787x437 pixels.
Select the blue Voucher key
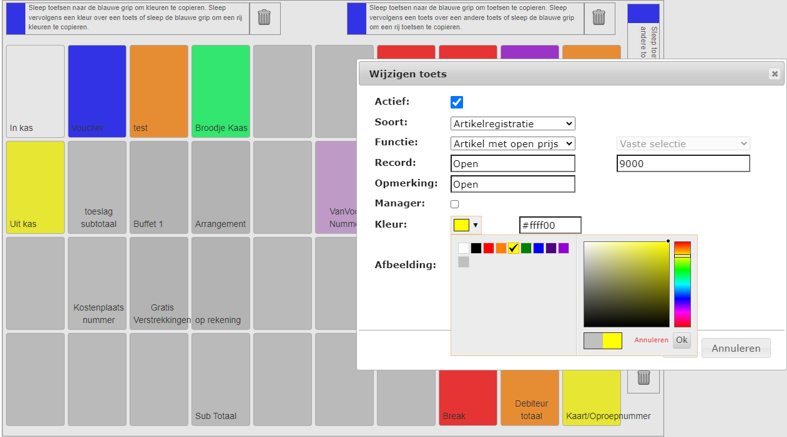pos(97,91)
